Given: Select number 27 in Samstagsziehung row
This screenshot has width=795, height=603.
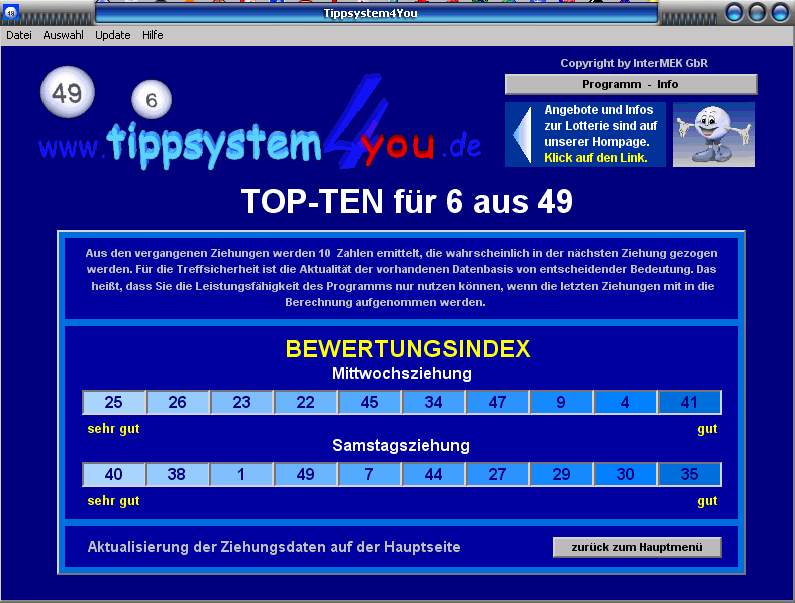Looking at the screenshot, I should pos(497,474).
